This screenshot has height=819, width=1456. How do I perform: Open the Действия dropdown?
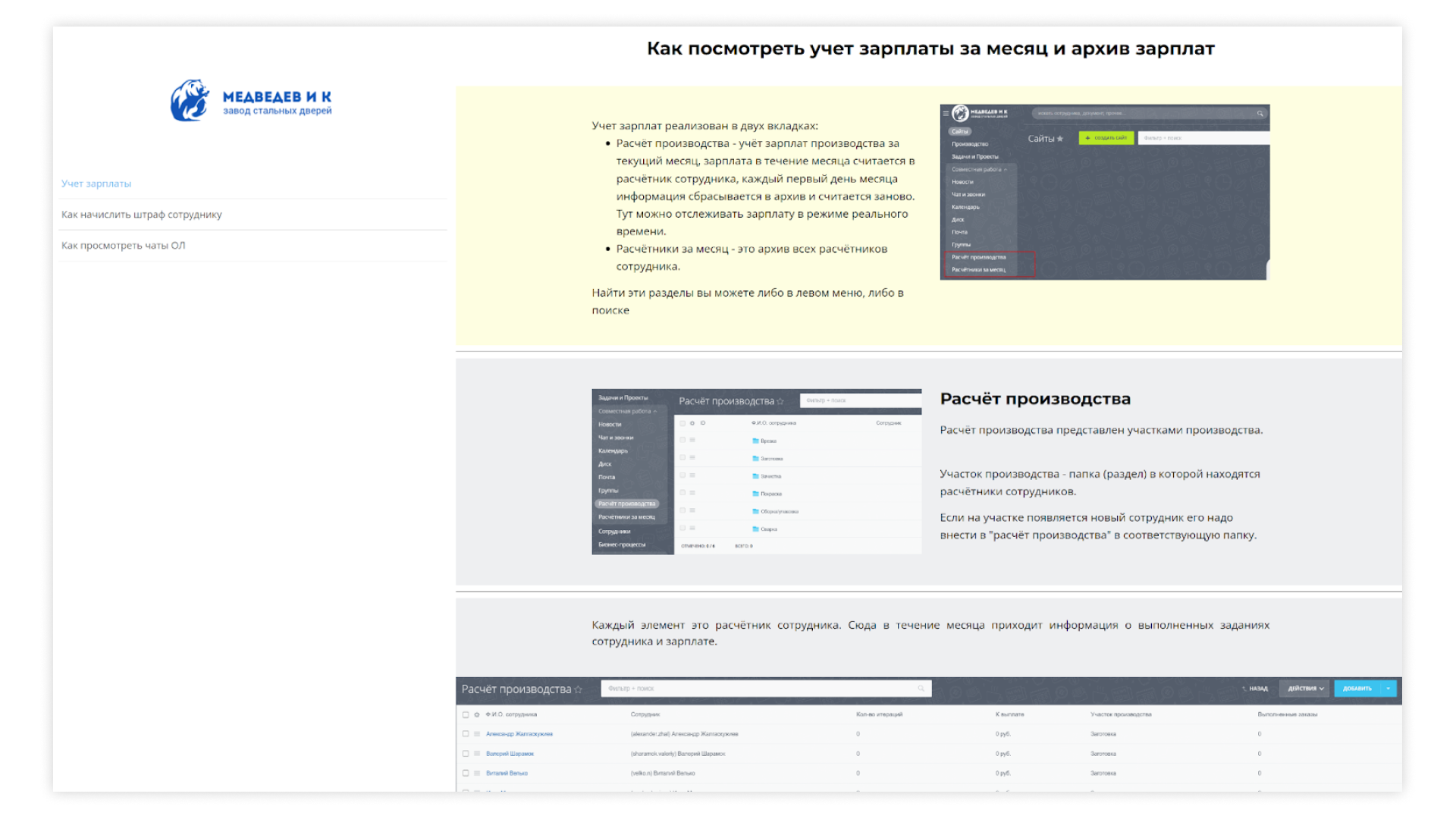point(1304,689)
